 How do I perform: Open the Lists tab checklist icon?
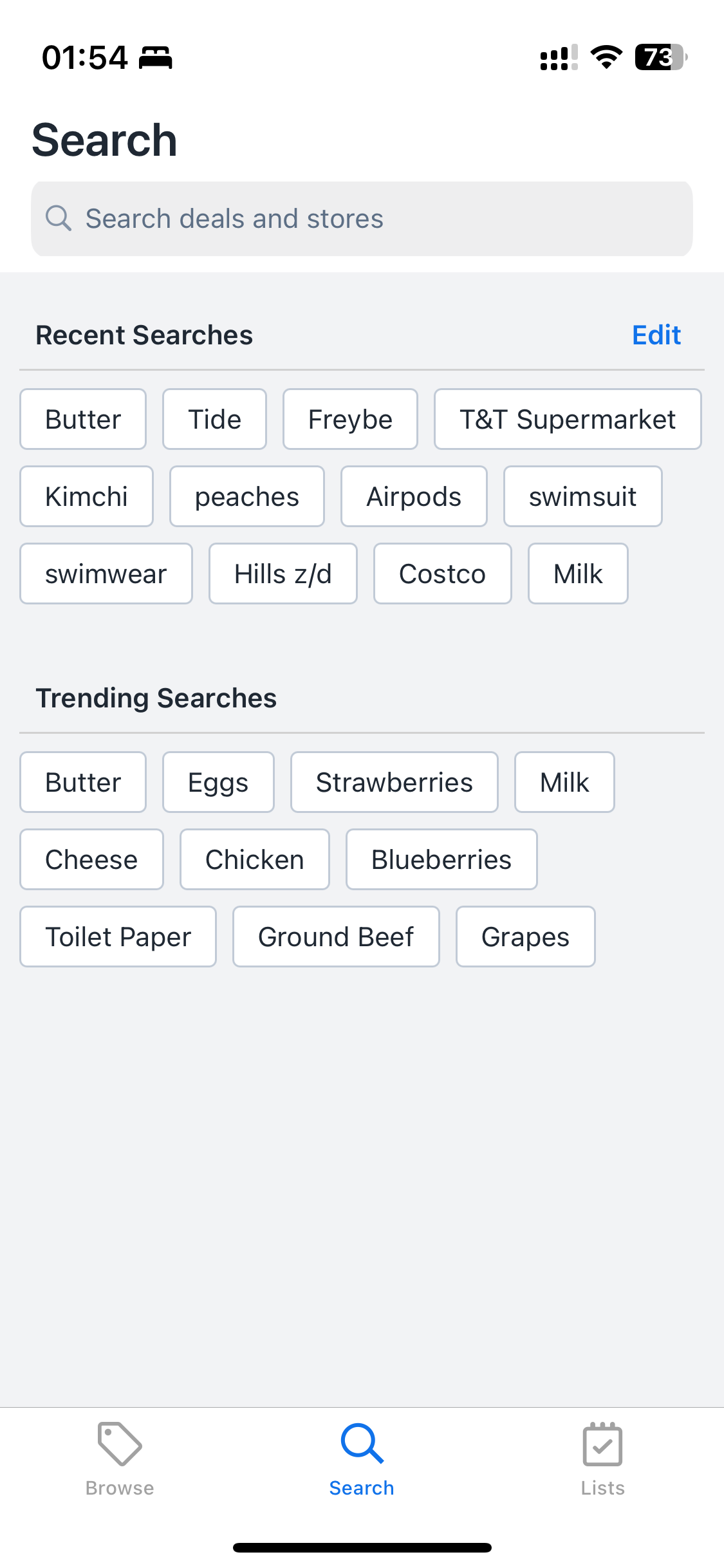602,1444
